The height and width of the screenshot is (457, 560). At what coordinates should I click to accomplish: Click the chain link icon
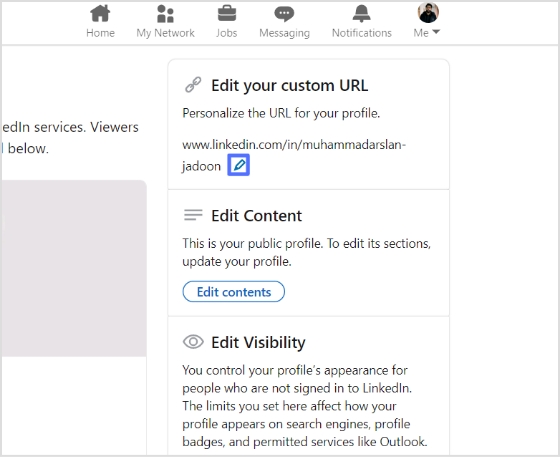coord(193,85)
